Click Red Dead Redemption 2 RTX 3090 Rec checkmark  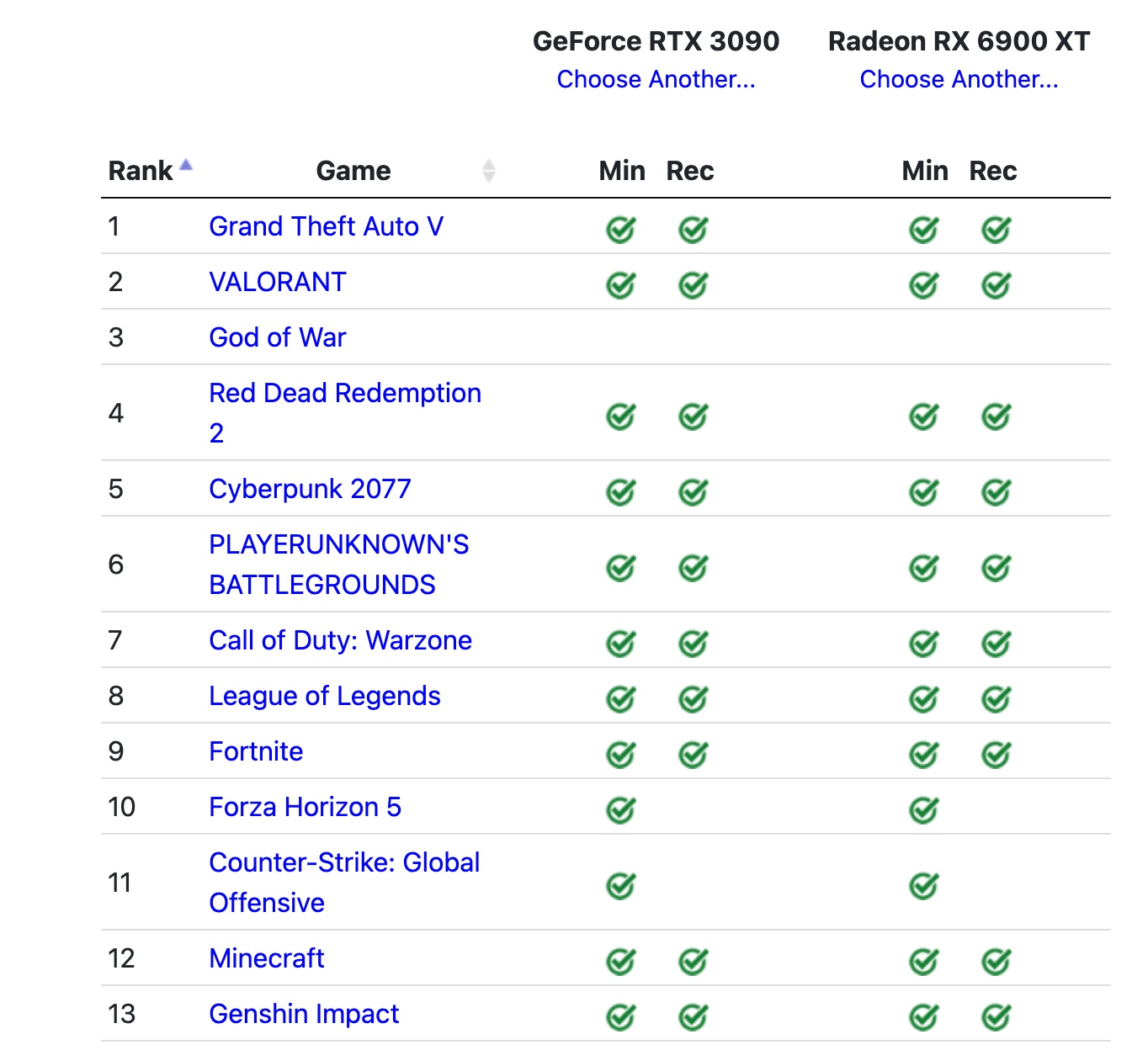coord(694,416)
